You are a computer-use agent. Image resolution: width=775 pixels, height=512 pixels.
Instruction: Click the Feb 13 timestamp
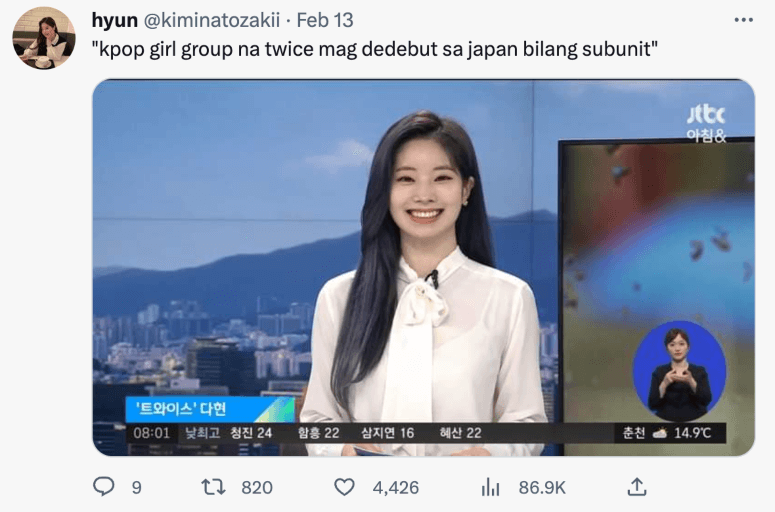(325, 20)
